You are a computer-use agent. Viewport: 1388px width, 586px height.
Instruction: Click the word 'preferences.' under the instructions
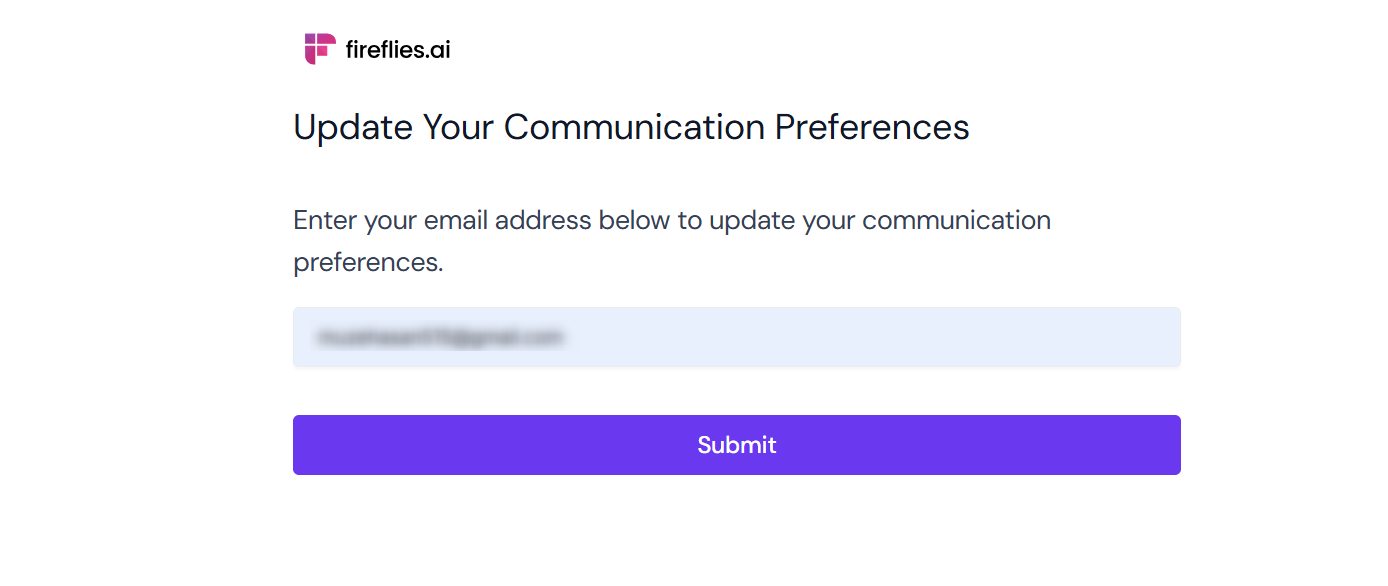[368, 263]
